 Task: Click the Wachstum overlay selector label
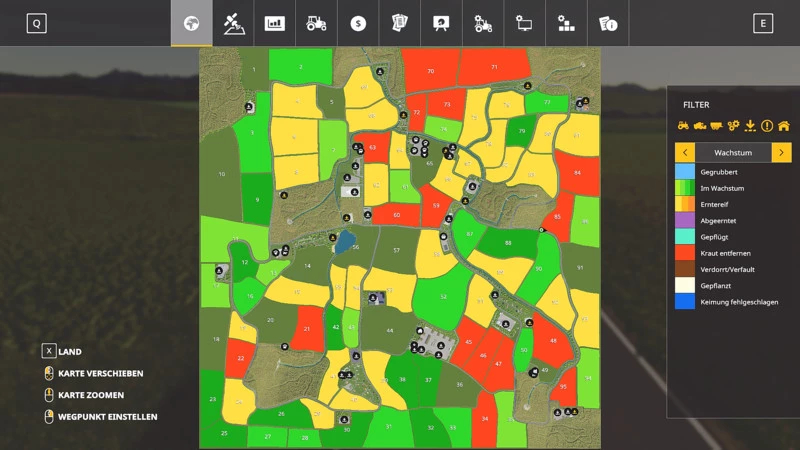pyautogui.click(x=733, y=152)
